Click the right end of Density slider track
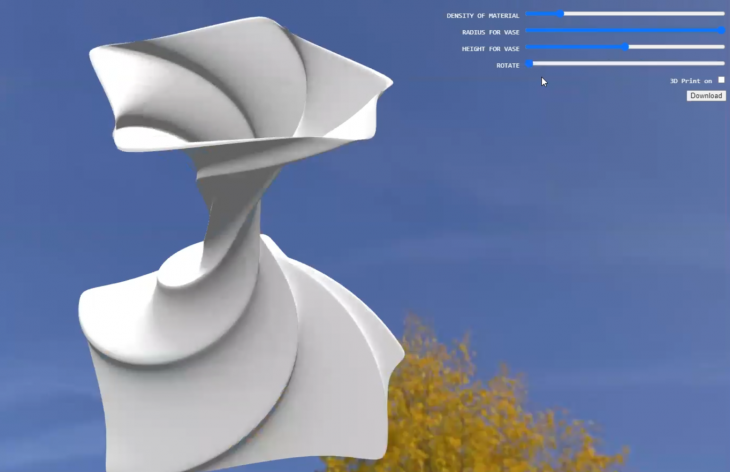This screenshot has height=472, width=730. click(x=722, y=14)
